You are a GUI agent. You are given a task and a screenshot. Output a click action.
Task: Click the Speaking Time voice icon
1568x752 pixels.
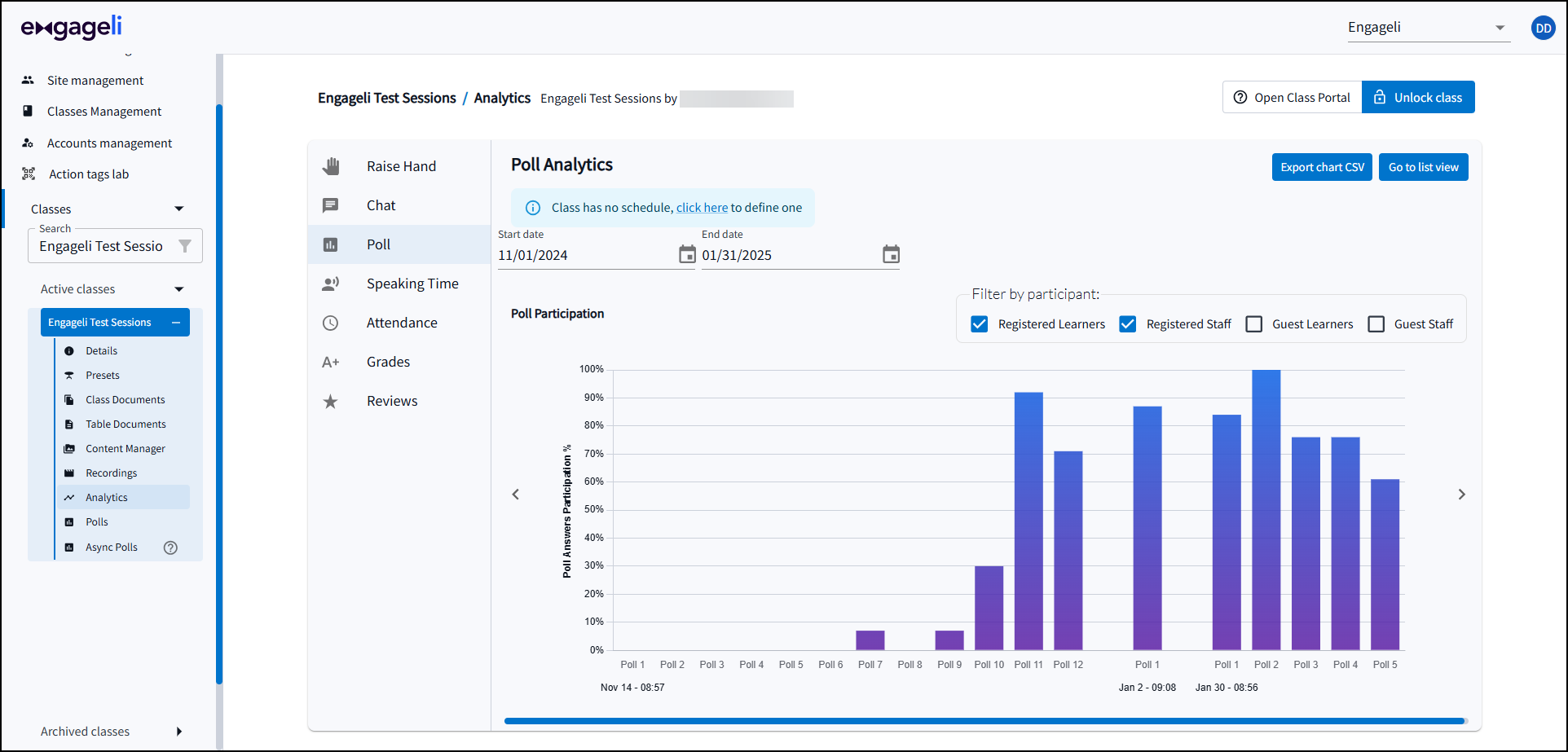coord(330,284)
